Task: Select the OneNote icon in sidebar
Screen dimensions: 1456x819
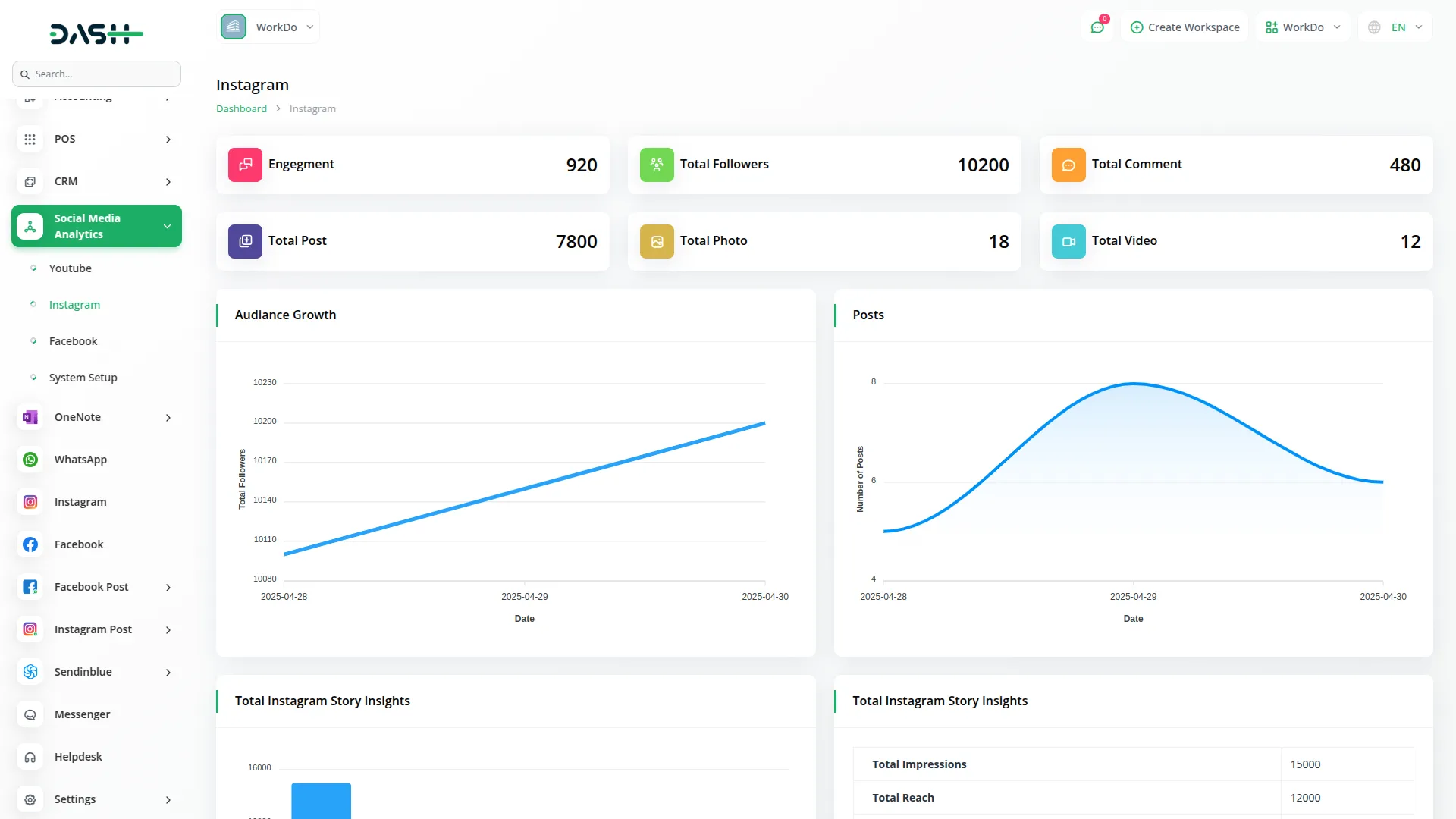Action: (x=30, y=417)
